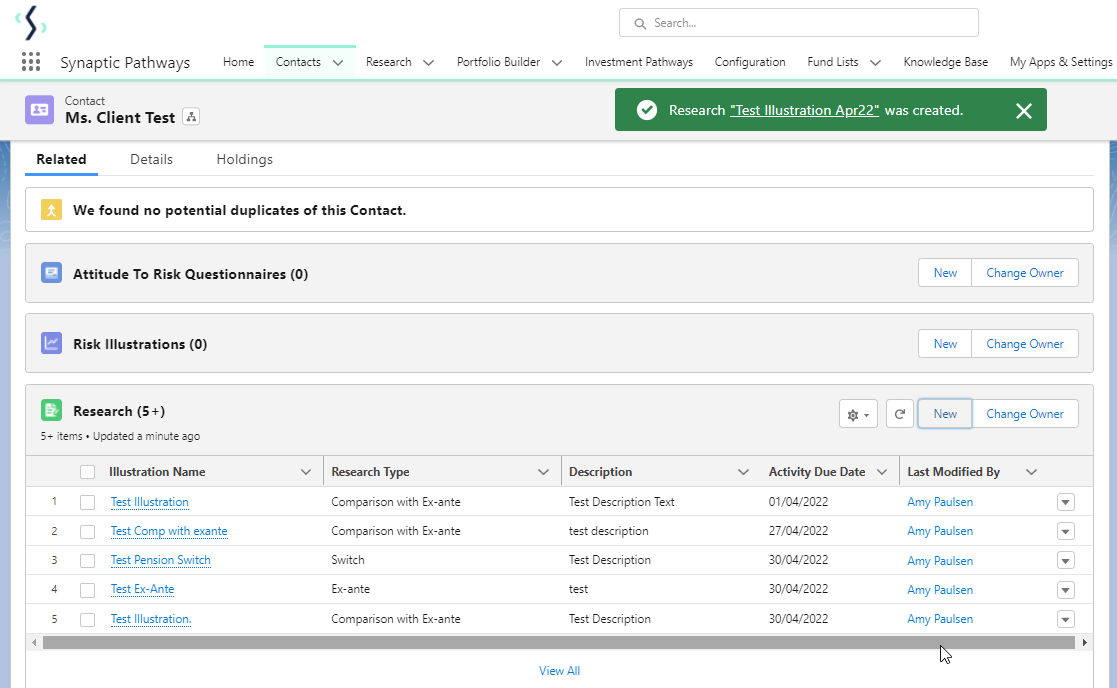Close the green success notification
The height and width of the screenshot is (688, 1117).
point(1023,110)
